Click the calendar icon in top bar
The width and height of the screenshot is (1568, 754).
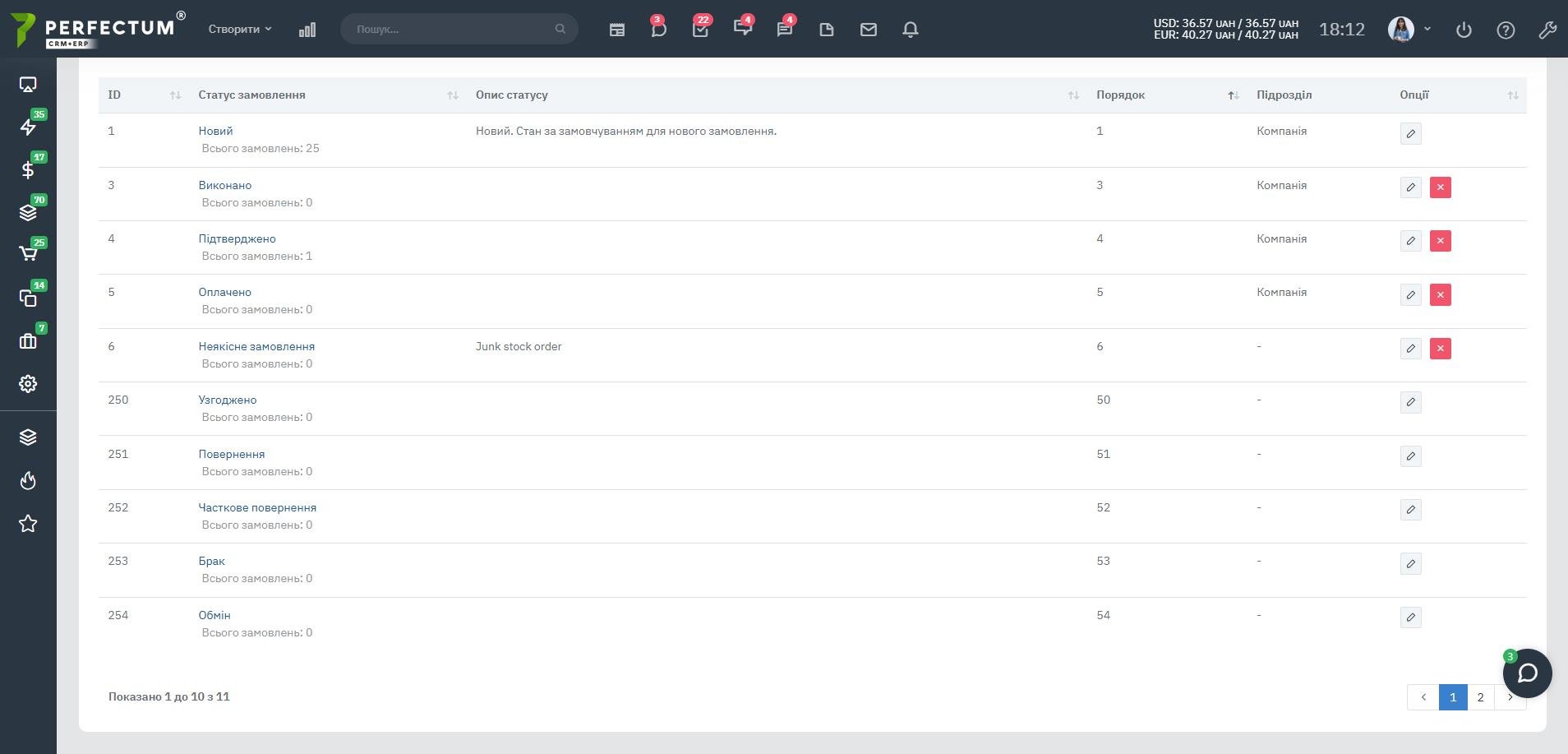tap(617, 30)
